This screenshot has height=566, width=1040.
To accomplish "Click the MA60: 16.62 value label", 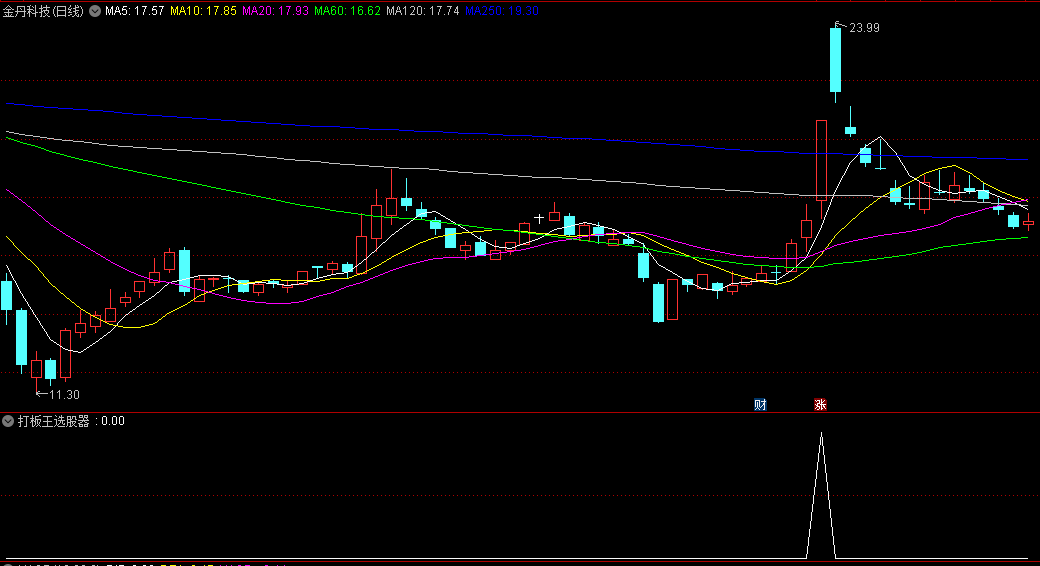I will tap(348, 11).
